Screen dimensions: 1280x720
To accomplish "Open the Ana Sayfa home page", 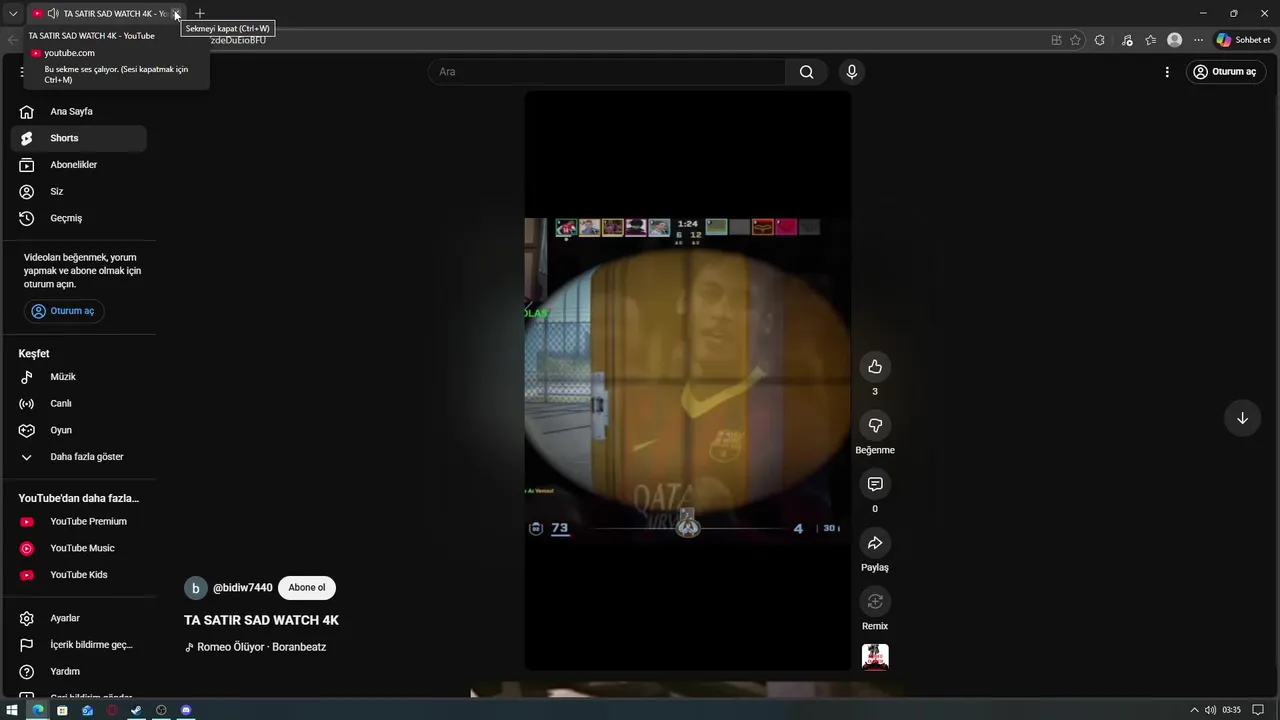I will tap(79, 112).
